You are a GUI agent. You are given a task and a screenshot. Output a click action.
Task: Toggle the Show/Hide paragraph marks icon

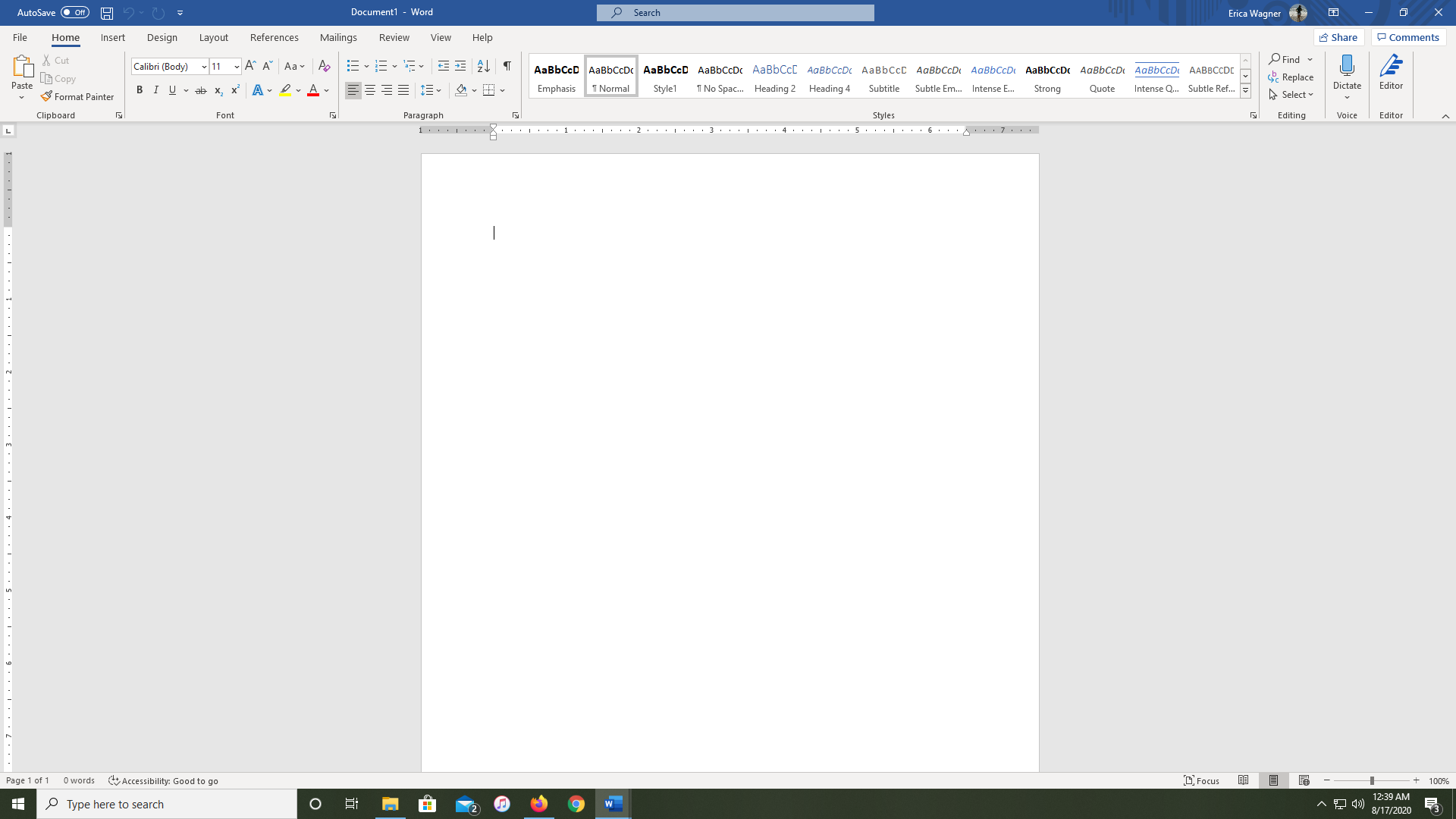pos(507,65)
